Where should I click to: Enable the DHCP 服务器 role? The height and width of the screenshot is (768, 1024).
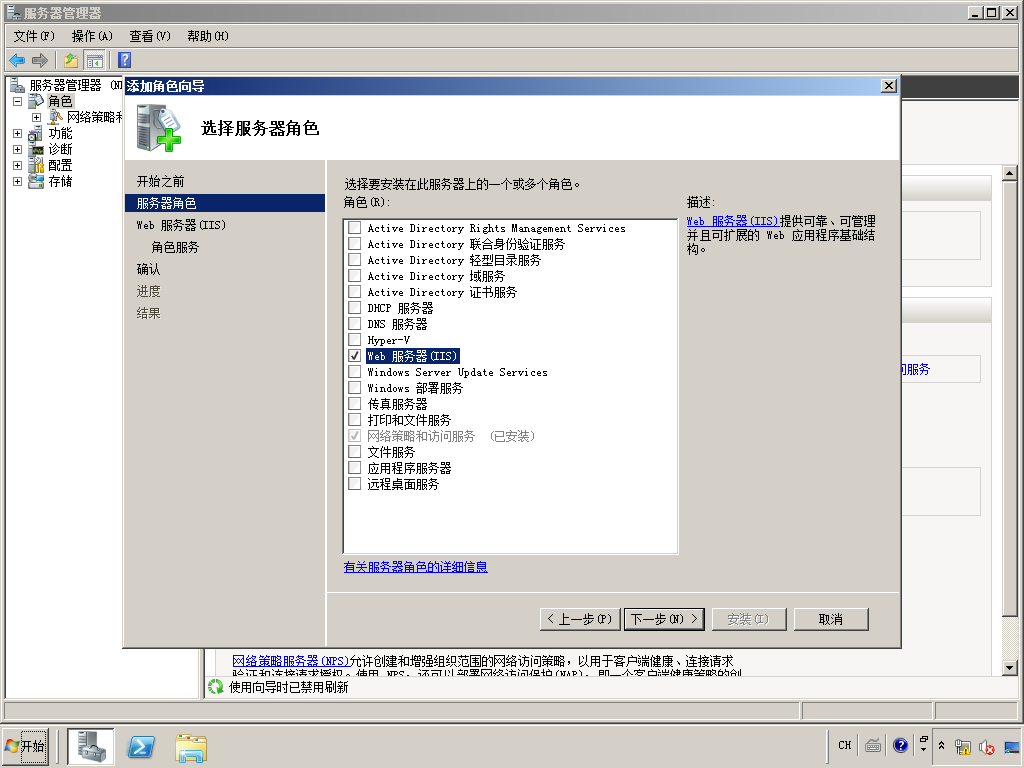[x=355, y=308]
